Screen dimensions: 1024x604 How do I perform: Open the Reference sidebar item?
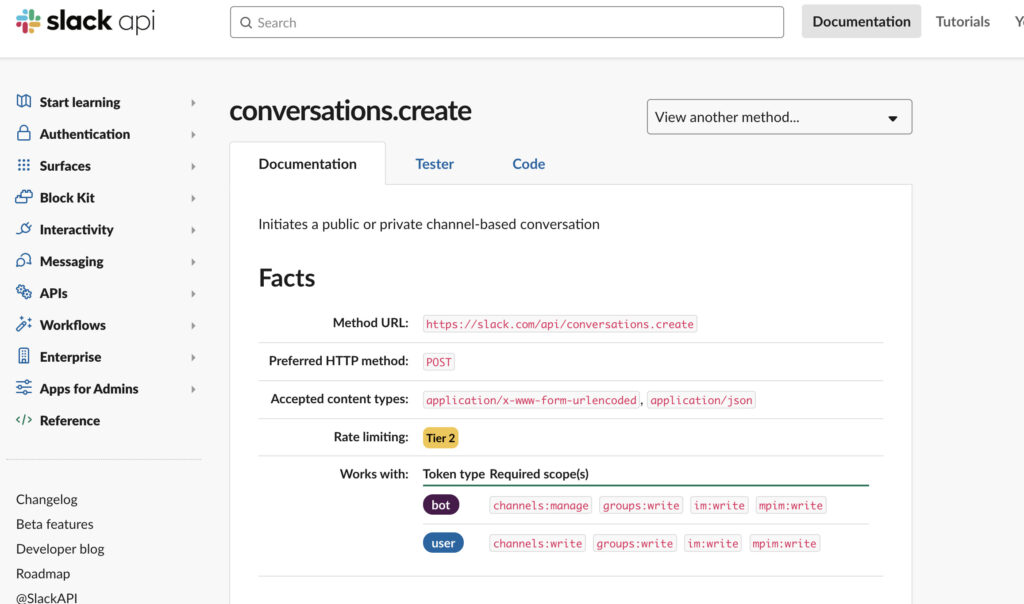pyautogui.click(x=70, y=421)
